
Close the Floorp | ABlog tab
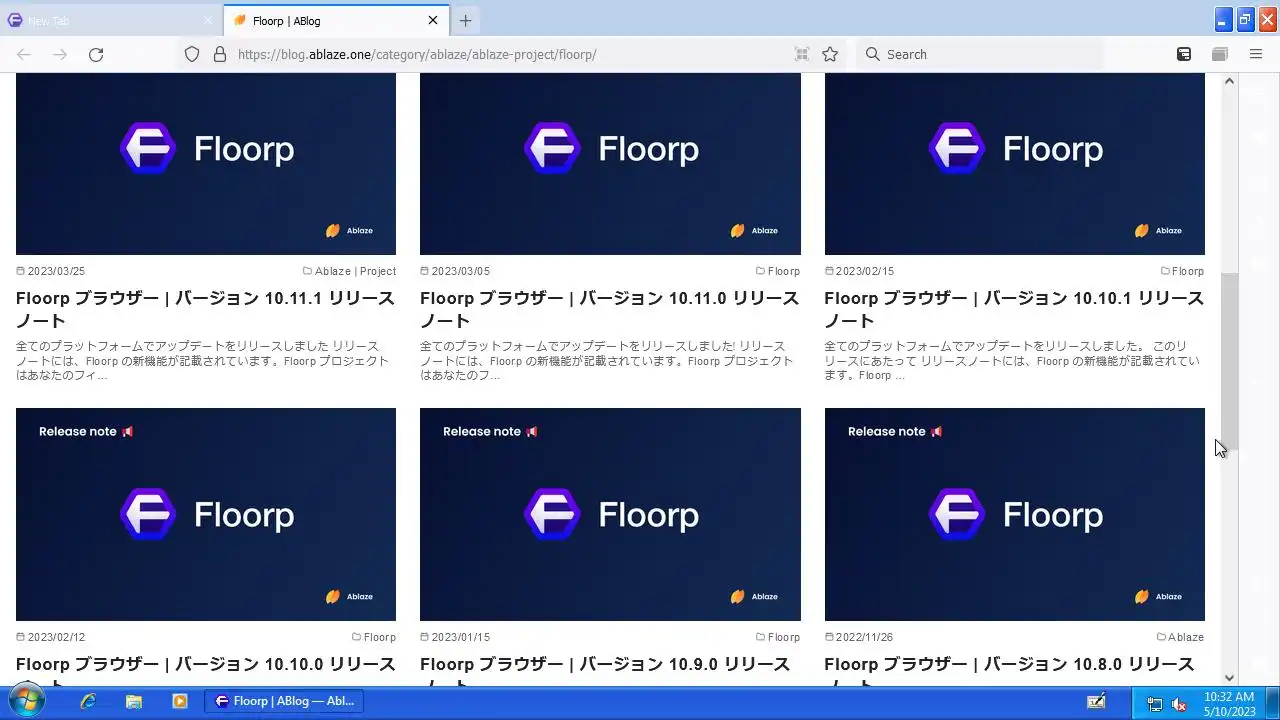pos(433,20)
